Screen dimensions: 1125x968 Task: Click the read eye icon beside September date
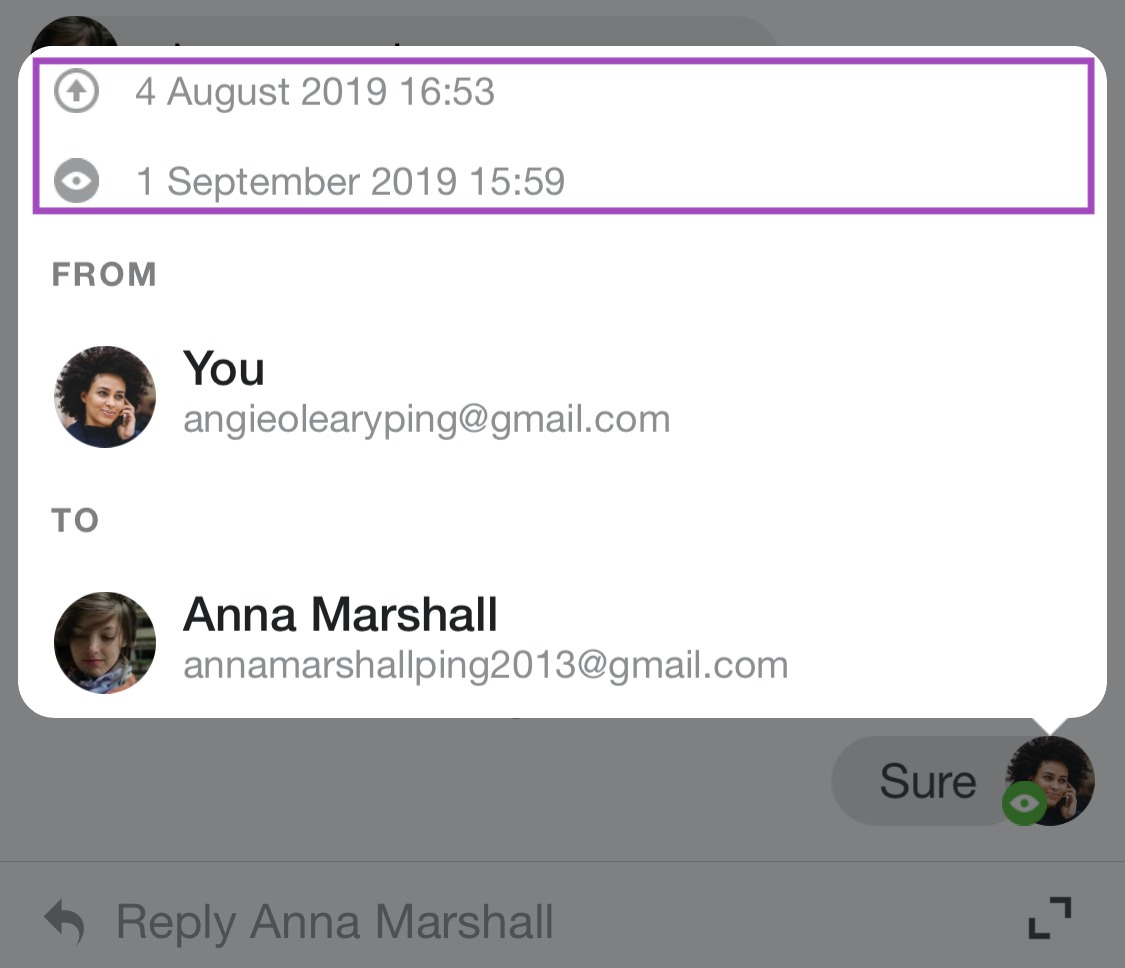76,181
